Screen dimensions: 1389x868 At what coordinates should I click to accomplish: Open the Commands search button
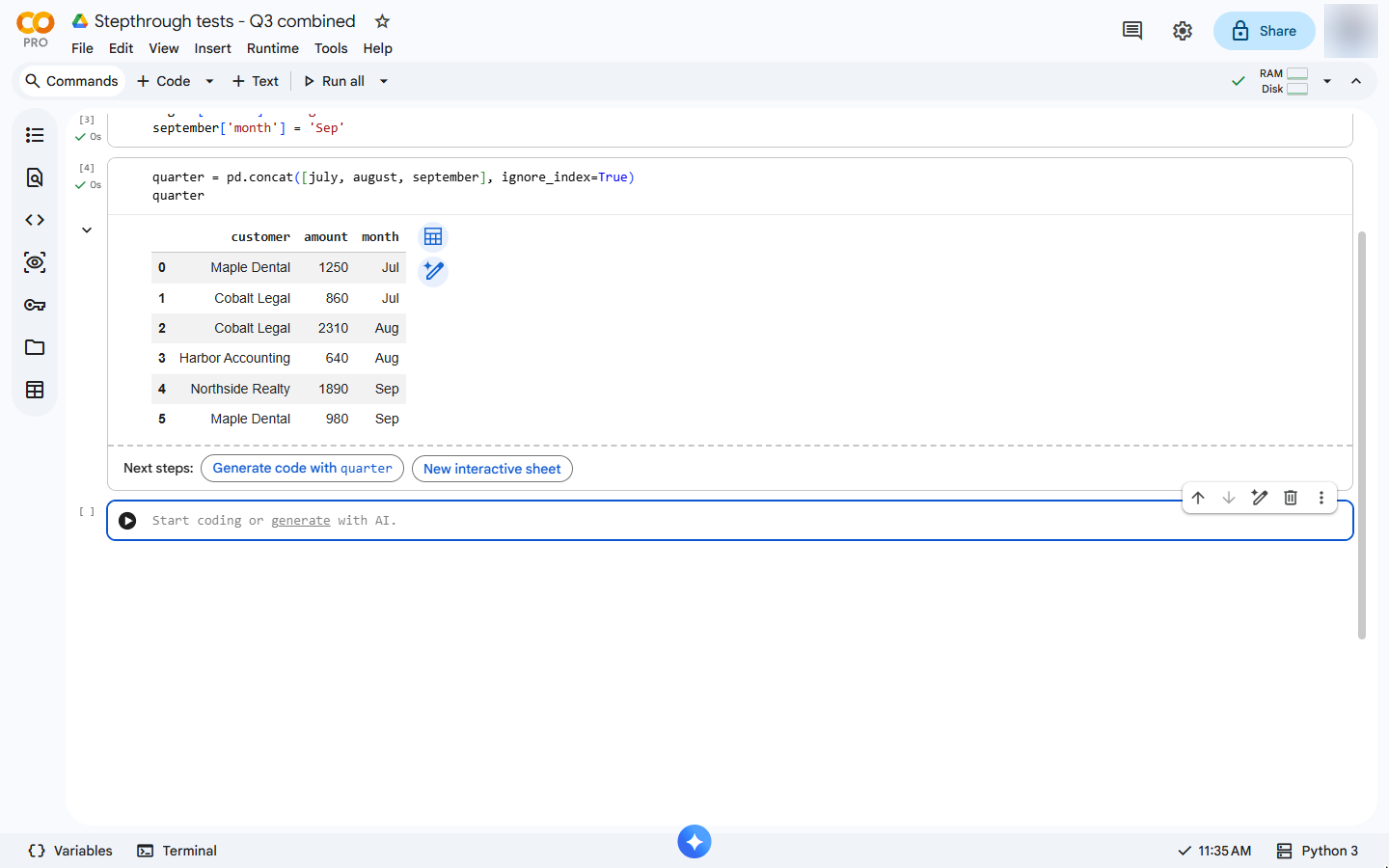pyautogui.click(x=71, y=81)
